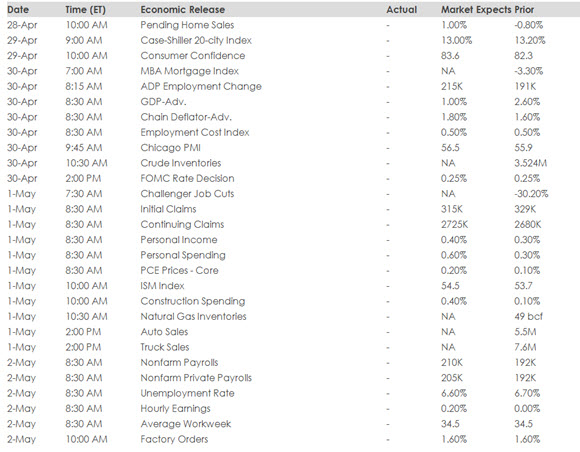Click the Crude Inventories prior value 3.524M
This screenshot has width=580, height=452.
tap(530, 163)
